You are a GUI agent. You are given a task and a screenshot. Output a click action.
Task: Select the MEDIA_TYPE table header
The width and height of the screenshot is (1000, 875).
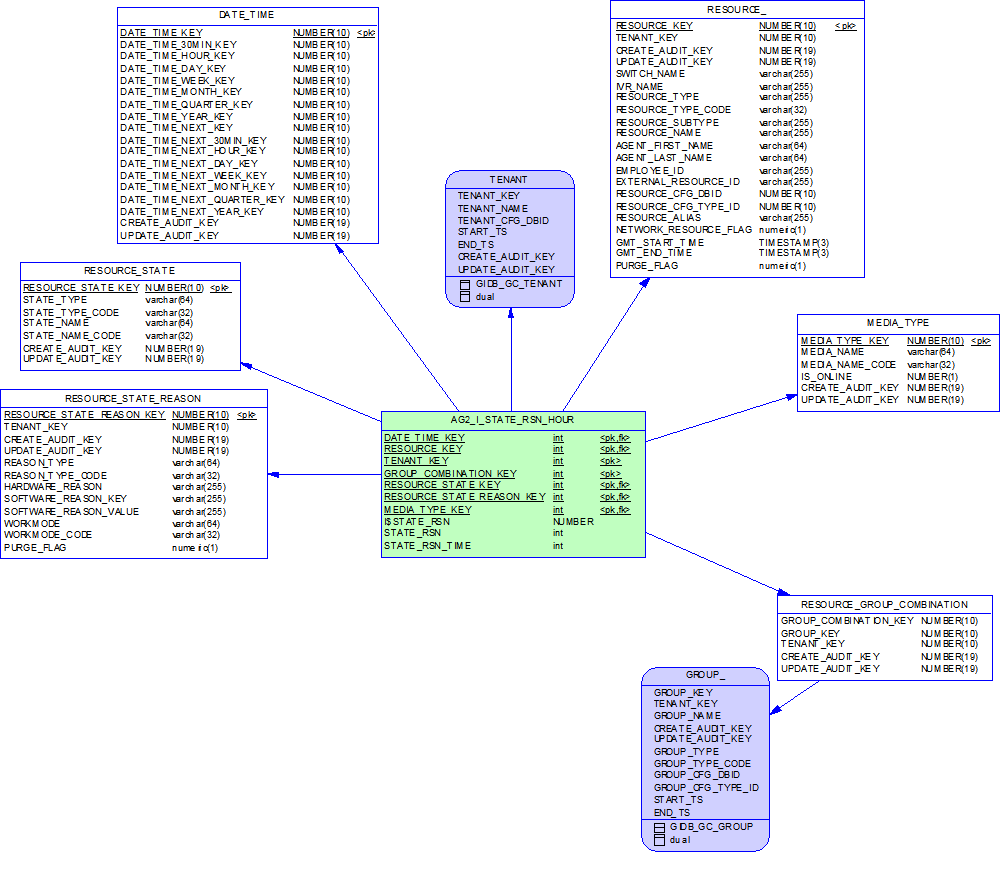(x=897, y=323)
